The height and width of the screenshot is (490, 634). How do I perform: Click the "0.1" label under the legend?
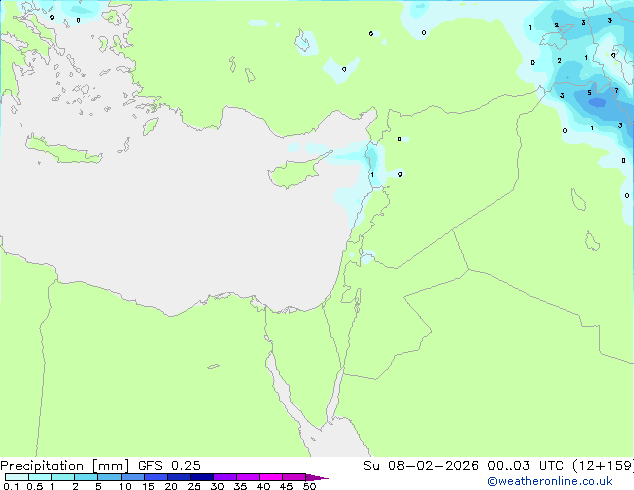click(11, 486)
